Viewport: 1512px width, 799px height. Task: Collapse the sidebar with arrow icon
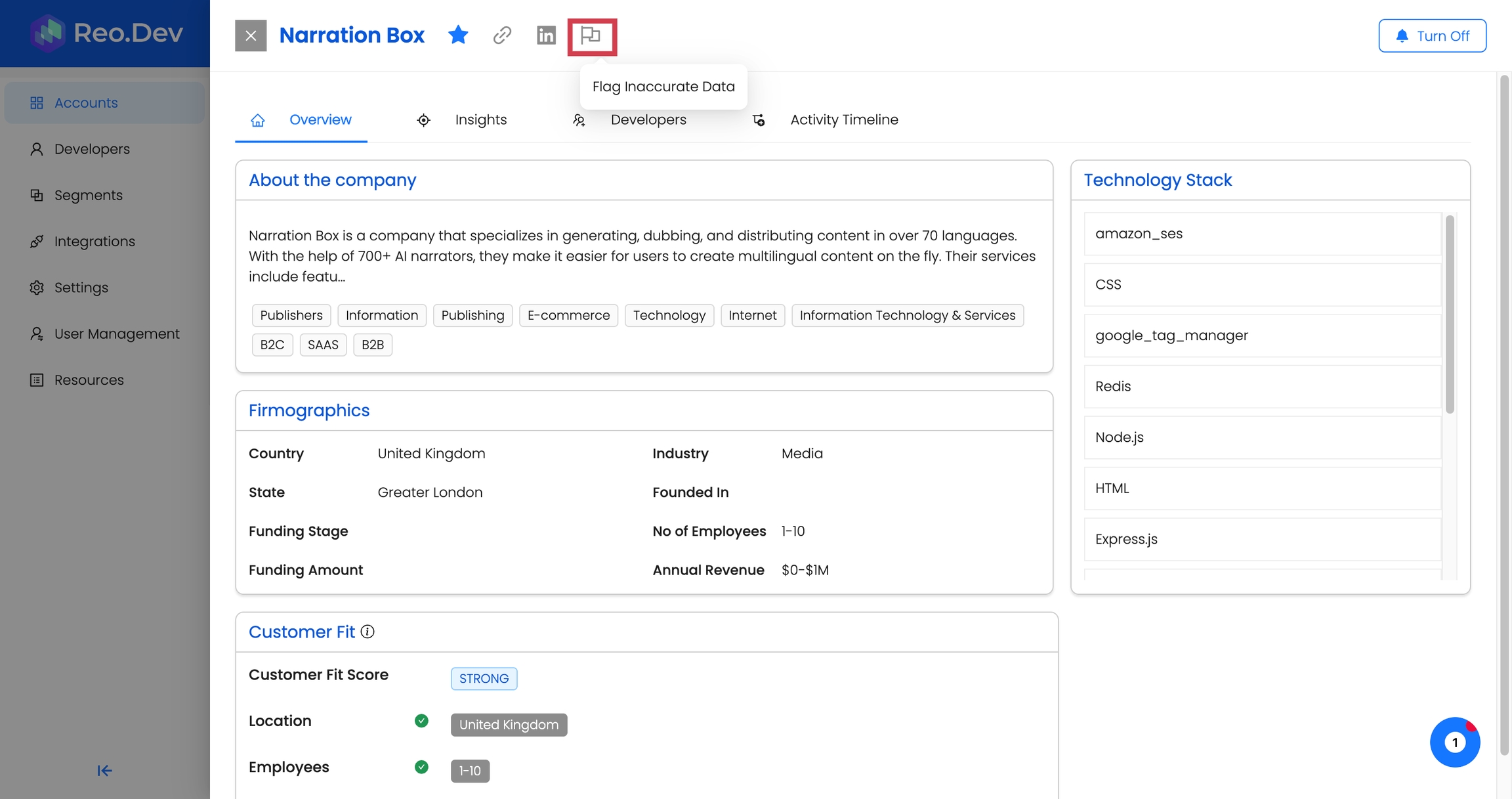click(x=104, y=771)
